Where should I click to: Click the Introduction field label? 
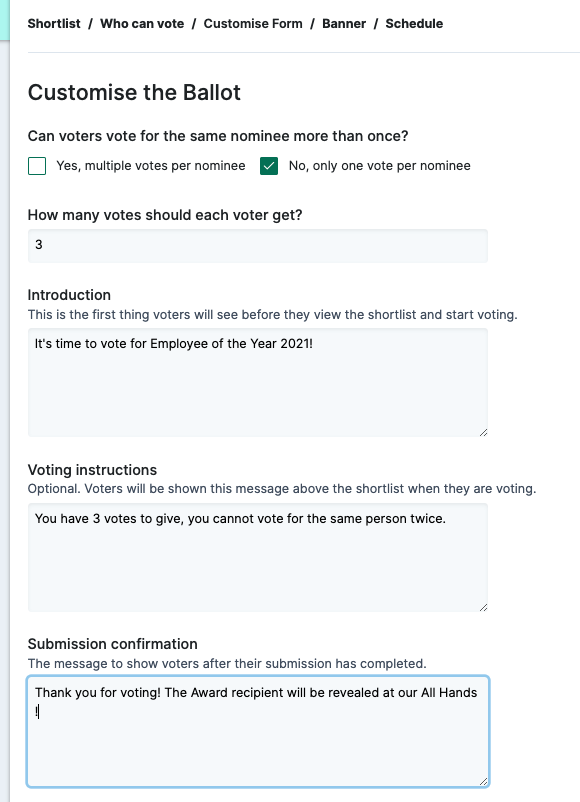pyautogui.click(x=69, y=295)
